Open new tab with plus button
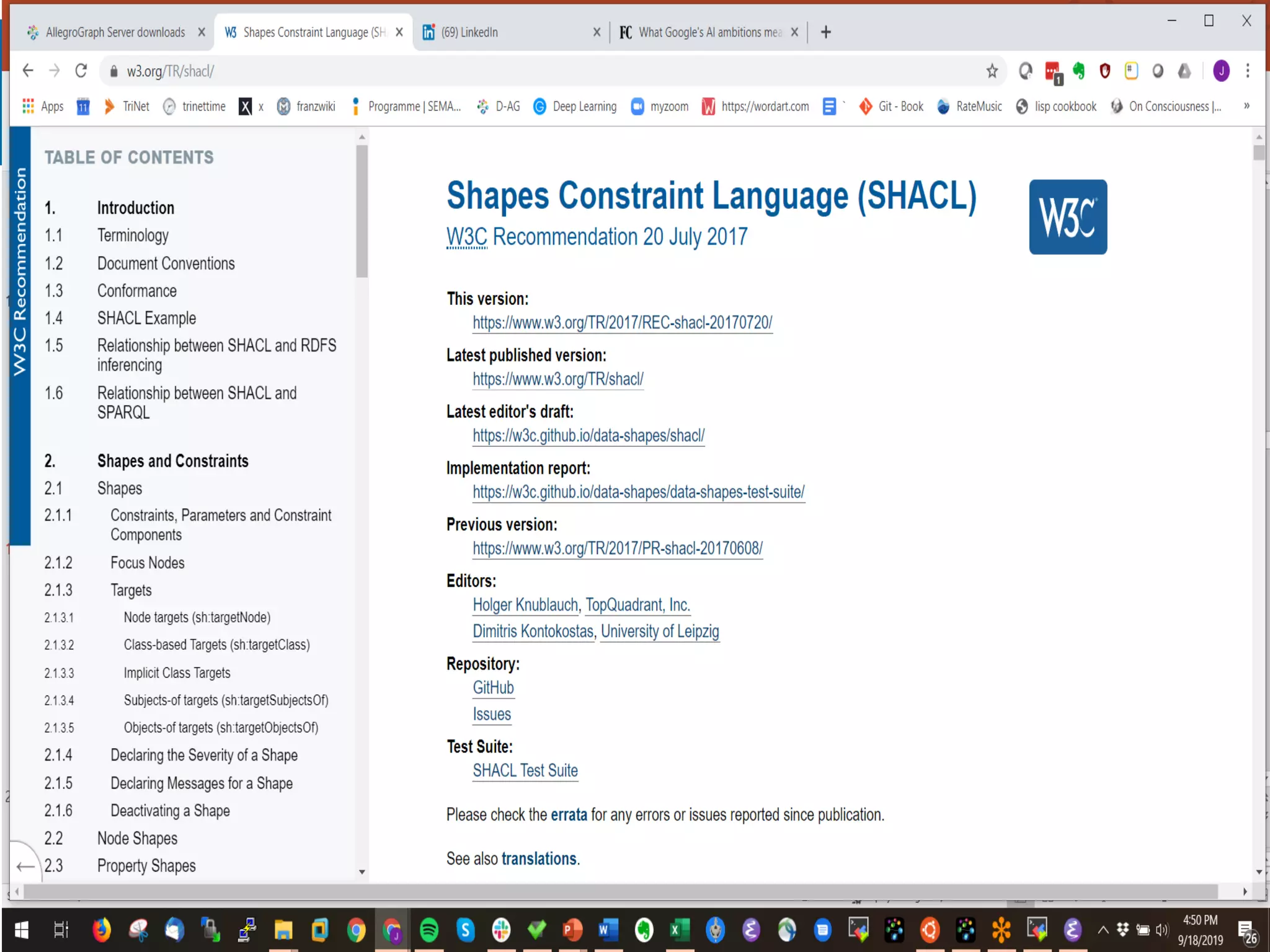The image size is (1270, 952). pos(825,32)
